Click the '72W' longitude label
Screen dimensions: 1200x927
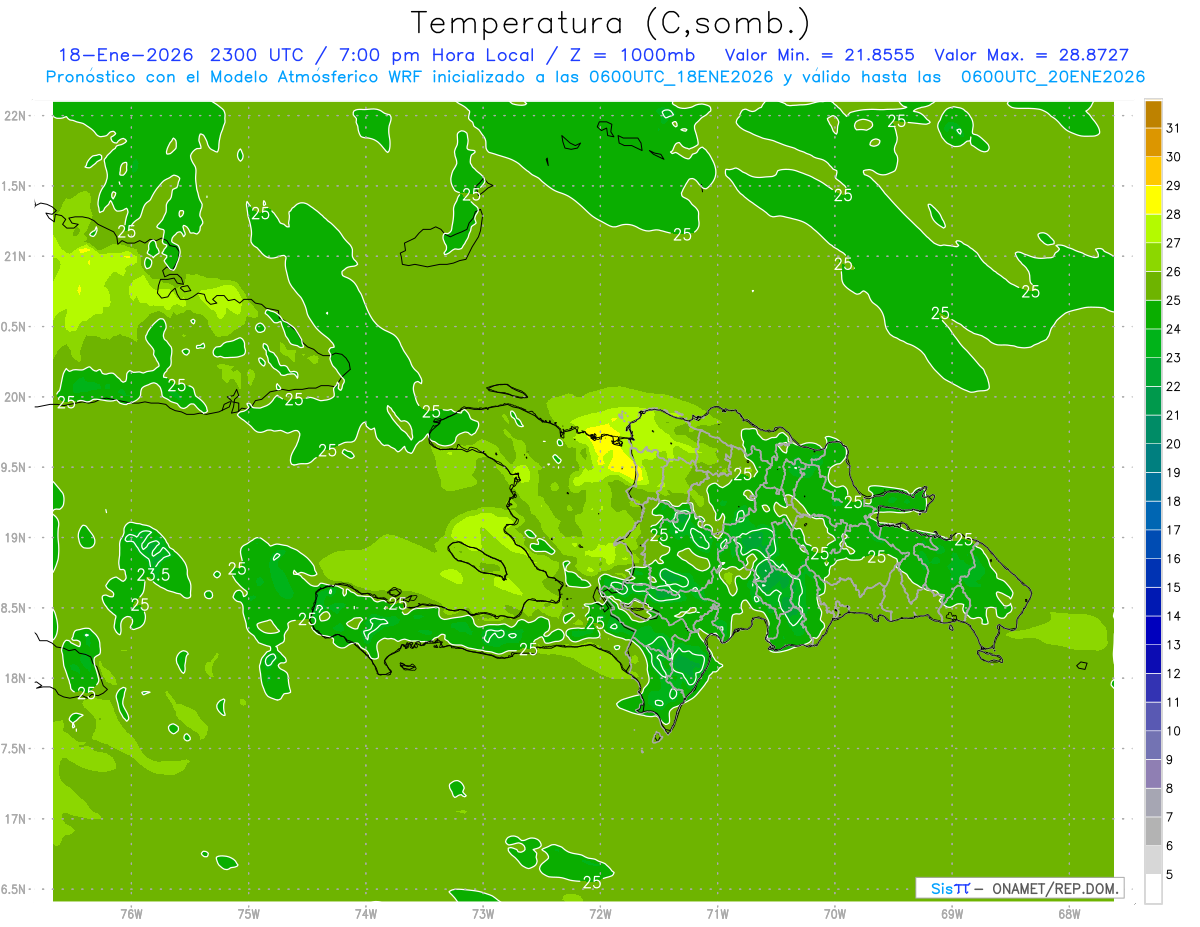[600, 913]
